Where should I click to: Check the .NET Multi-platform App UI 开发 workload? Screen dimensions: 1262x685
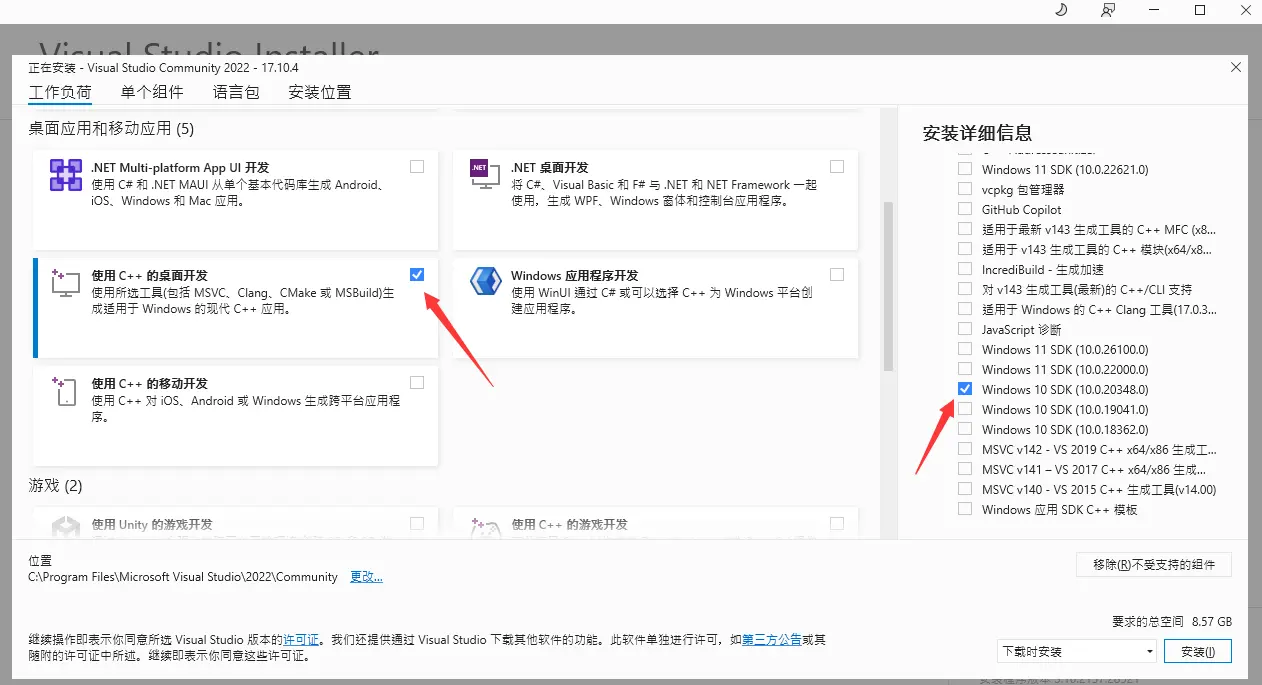coord(417,166)
